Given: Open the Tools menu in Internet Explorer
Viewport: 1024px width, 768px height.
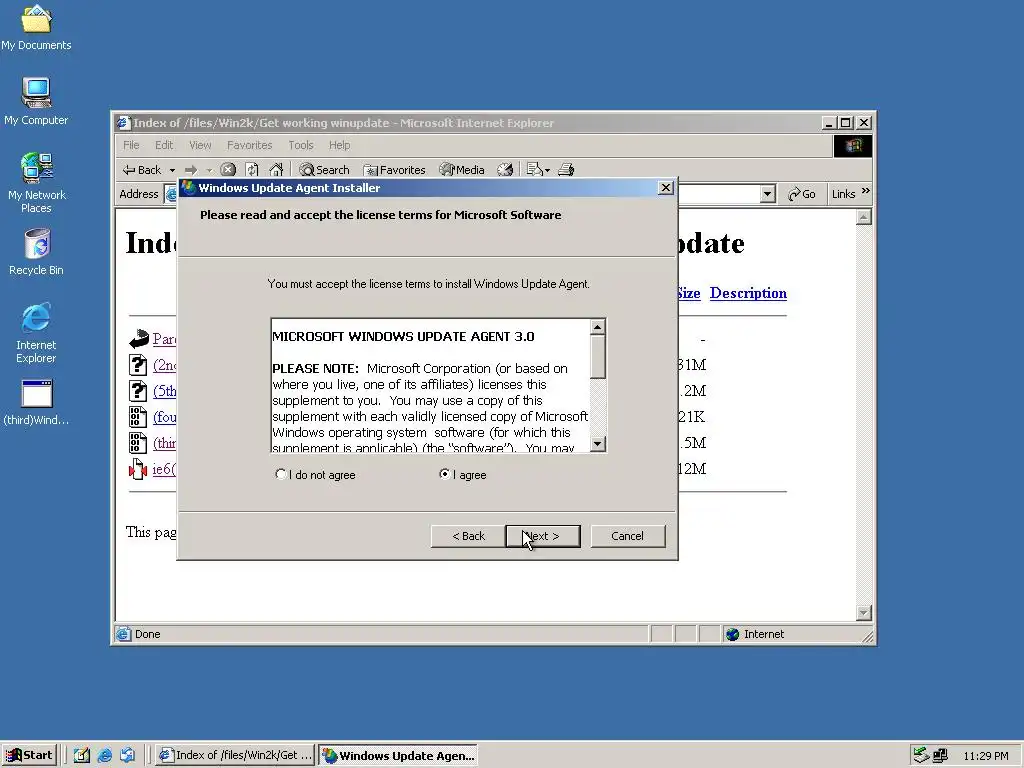Looking at the screenshot, I should tap(300, 145).
